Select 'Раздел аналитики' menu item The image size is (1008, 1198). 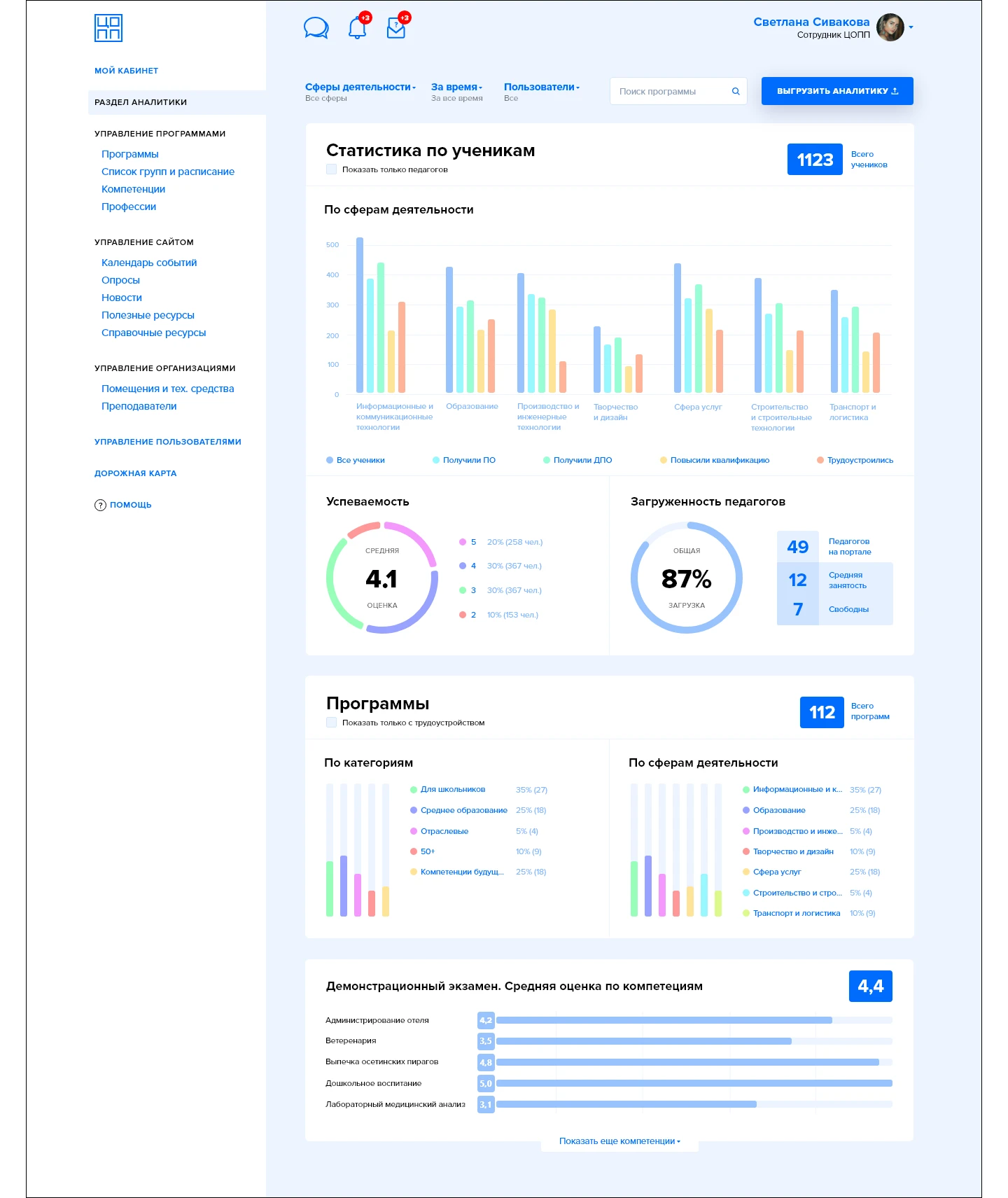tap(177, 102)
